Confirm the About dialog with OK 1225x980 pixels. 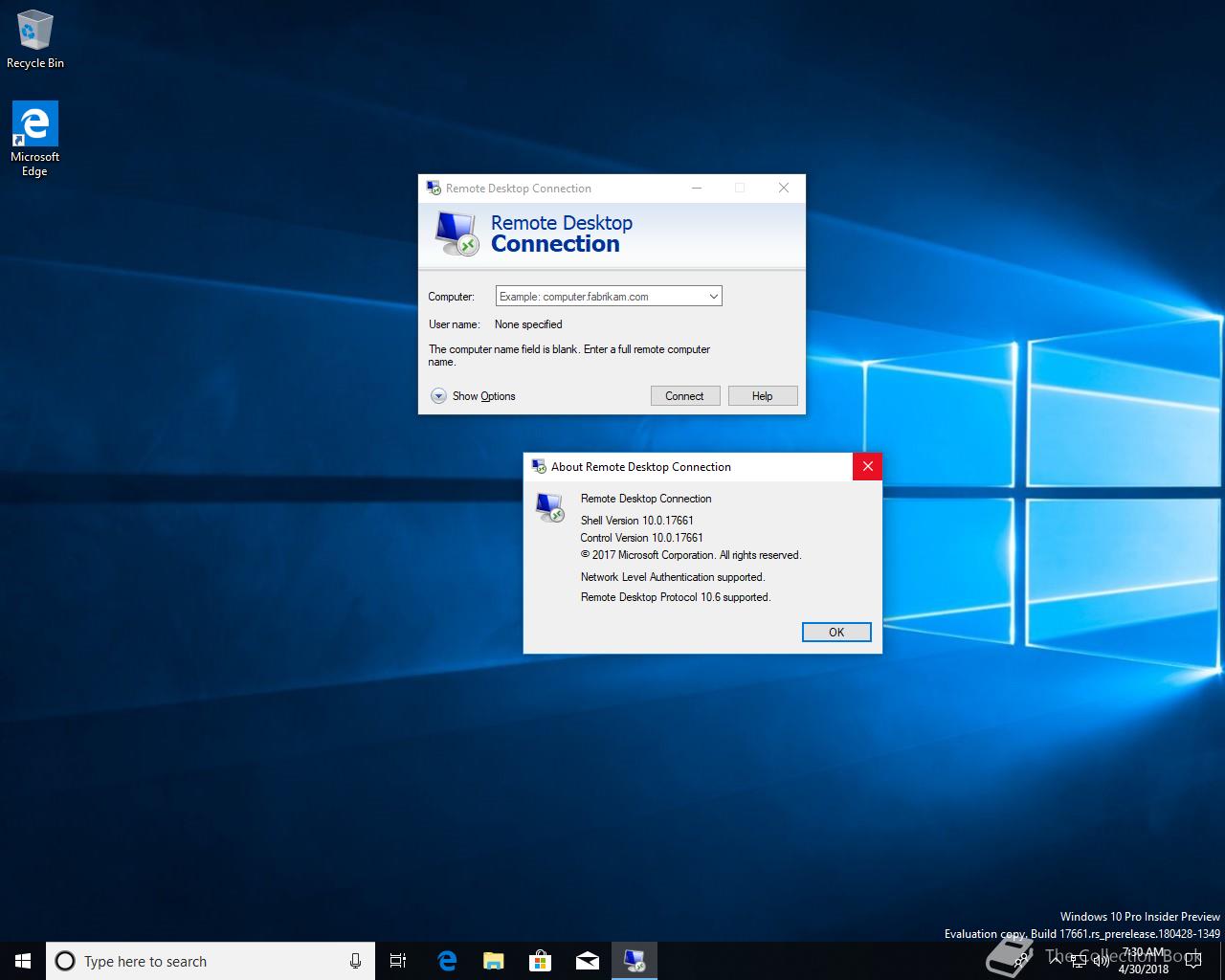[836, 632]
